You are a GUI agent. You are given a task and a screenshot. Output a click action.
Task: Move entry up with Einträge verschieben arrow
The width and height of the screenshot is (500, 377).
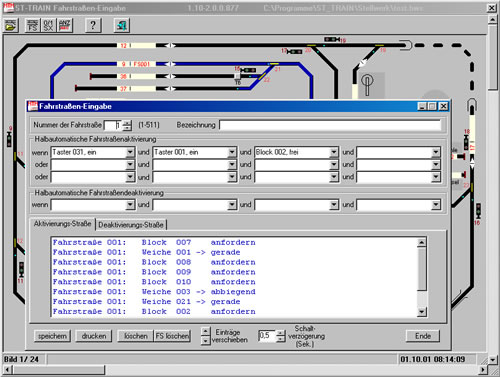click(206, 331)
